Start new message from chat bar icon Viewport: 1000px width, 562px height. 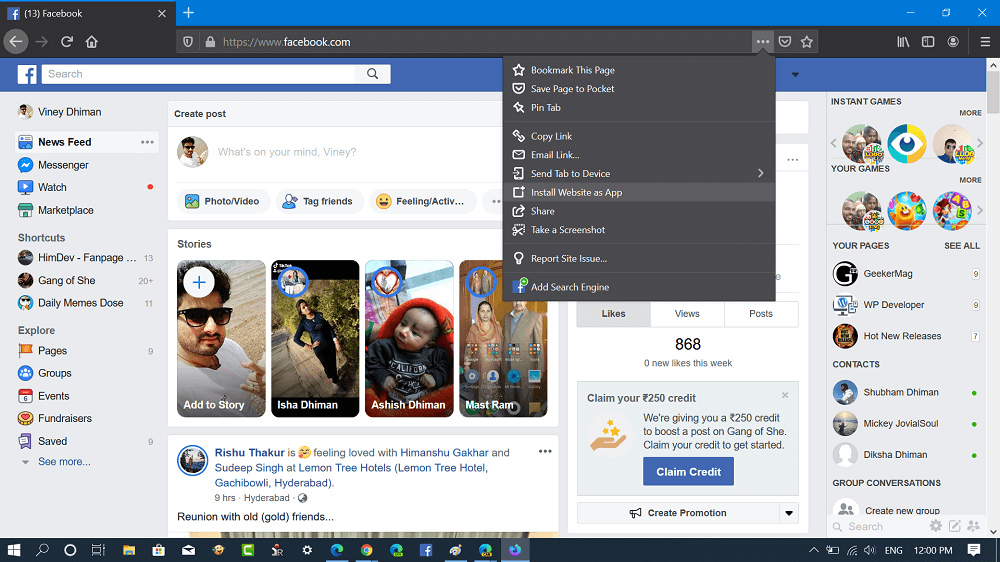[955, 526]
